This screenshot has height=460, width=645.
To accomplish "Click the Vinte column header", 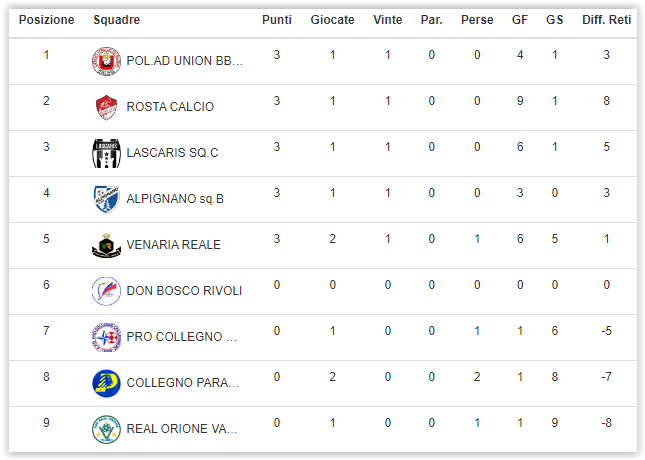I will (387, 20).
